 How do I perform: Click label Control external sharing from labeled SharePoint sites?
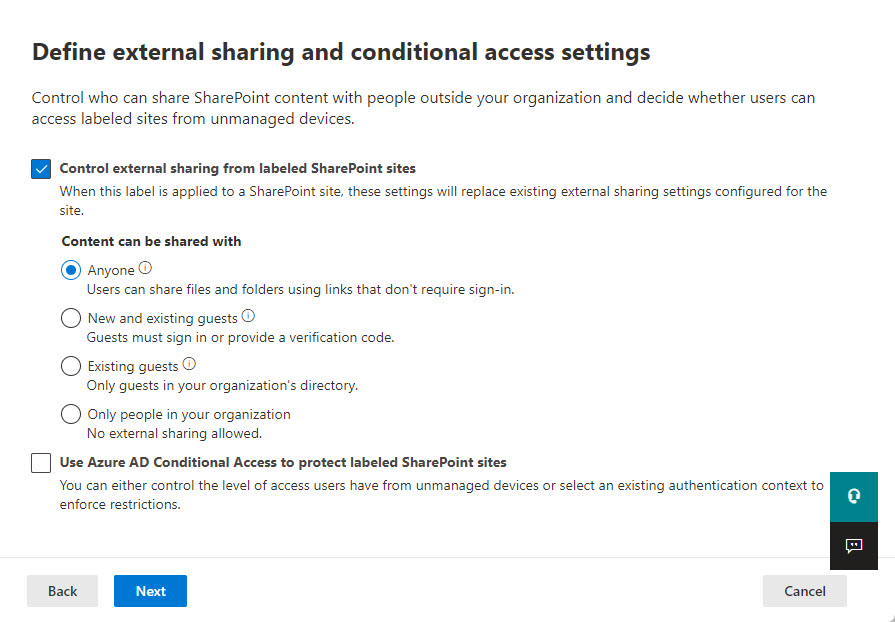237,169
